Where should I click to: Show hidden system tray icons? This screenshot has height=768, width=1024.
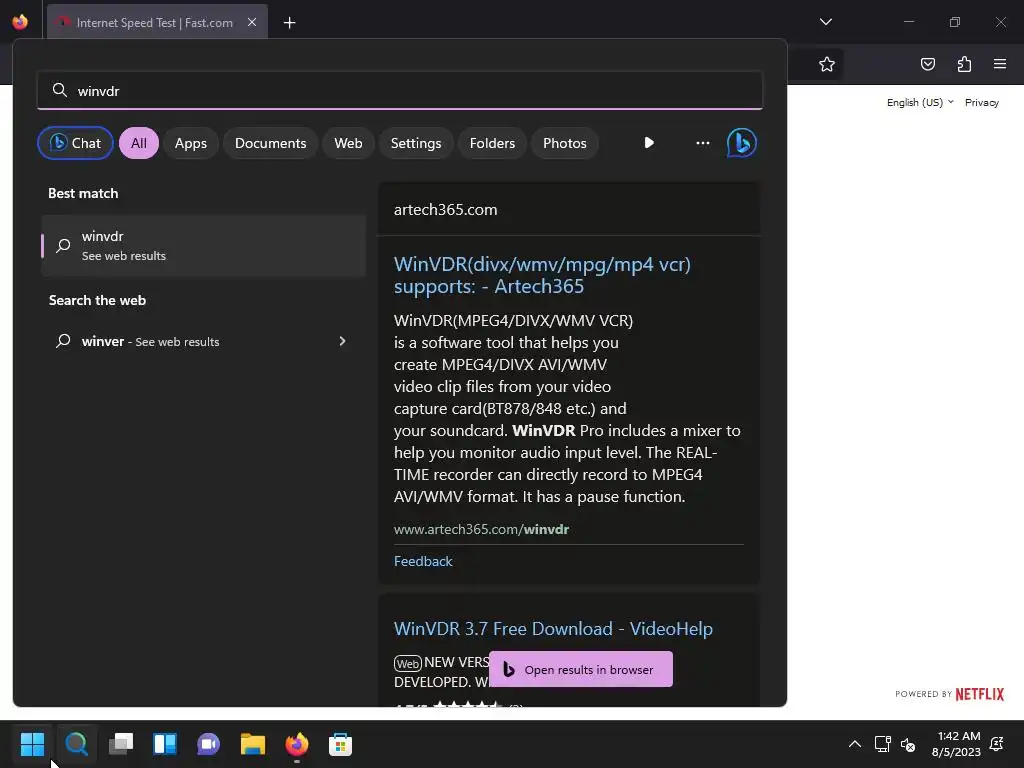[x=854, y=744]
